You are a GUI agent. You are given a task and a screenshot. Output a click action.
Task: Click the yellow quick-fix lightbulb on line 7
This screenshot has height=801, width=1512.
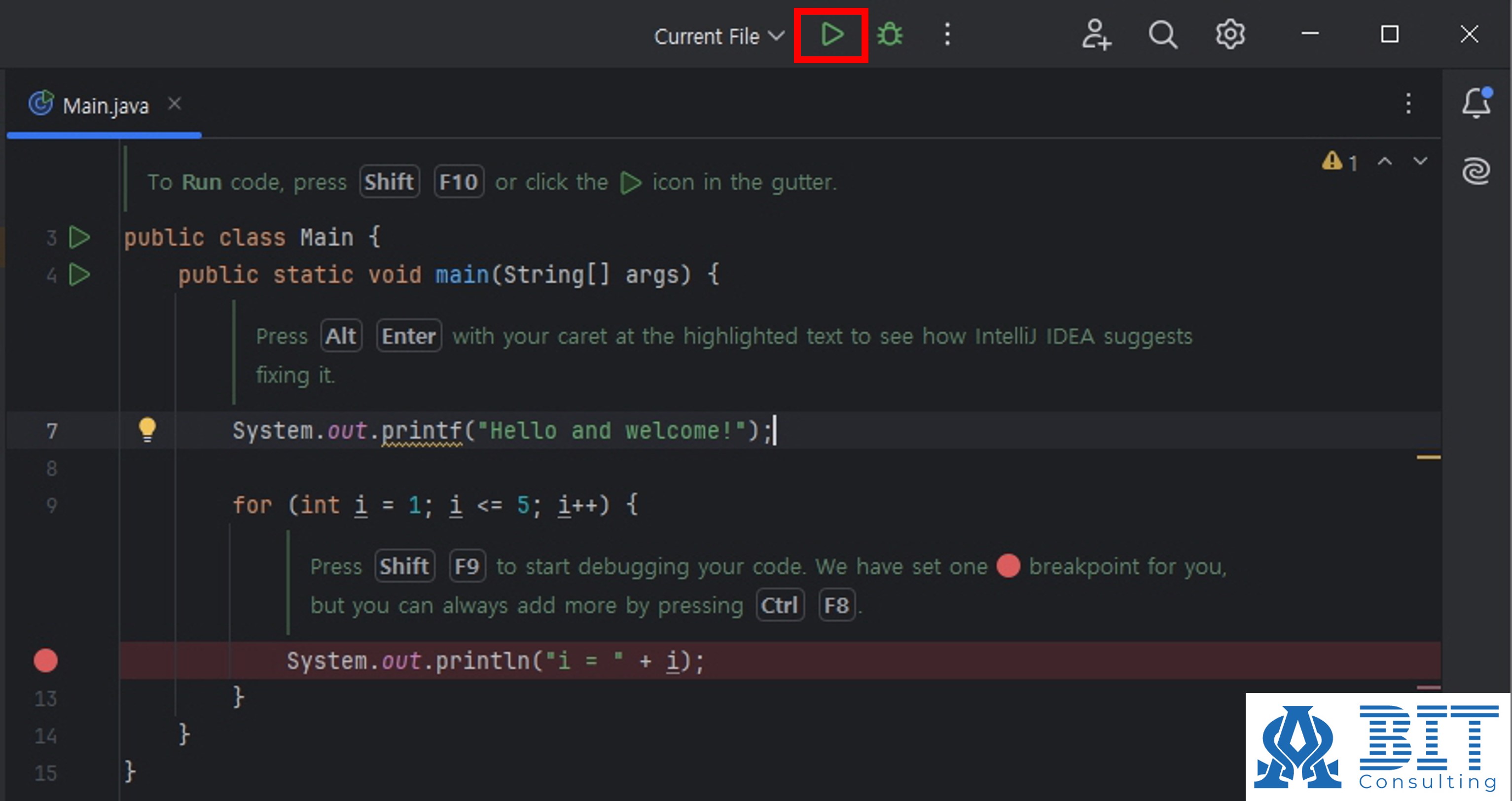(x=147, y=429)
